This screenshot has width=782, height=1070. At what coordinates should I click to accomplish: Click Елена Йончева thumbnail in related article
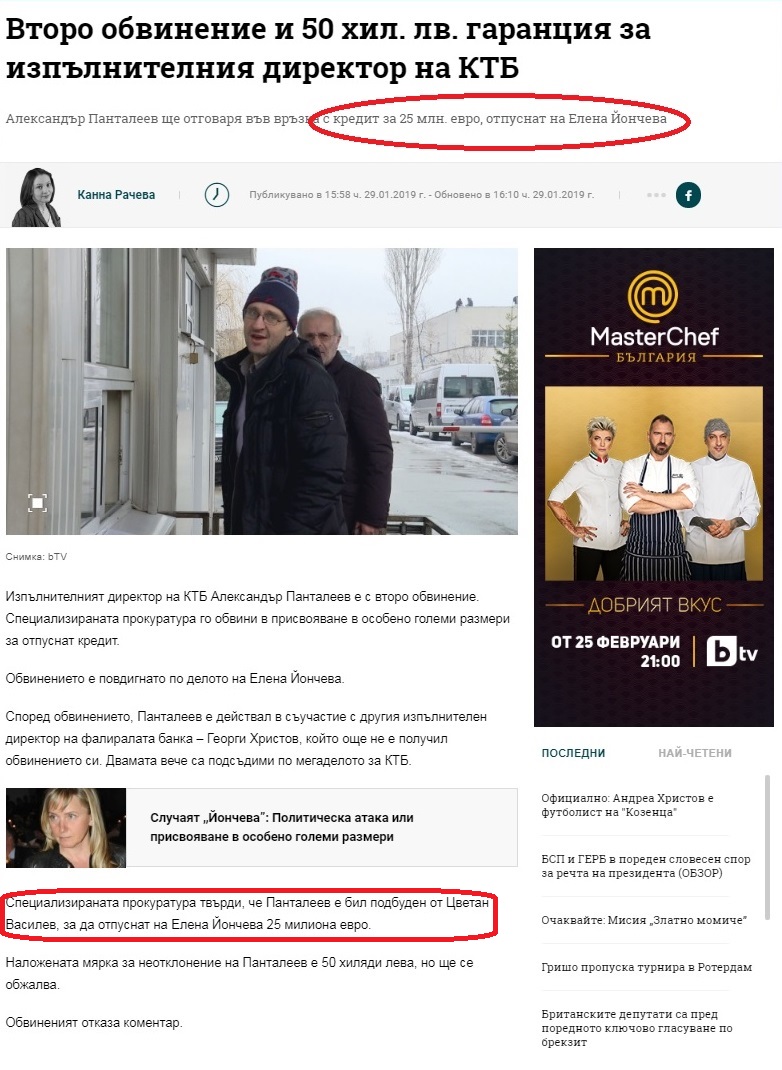click(x=66, y=828)
